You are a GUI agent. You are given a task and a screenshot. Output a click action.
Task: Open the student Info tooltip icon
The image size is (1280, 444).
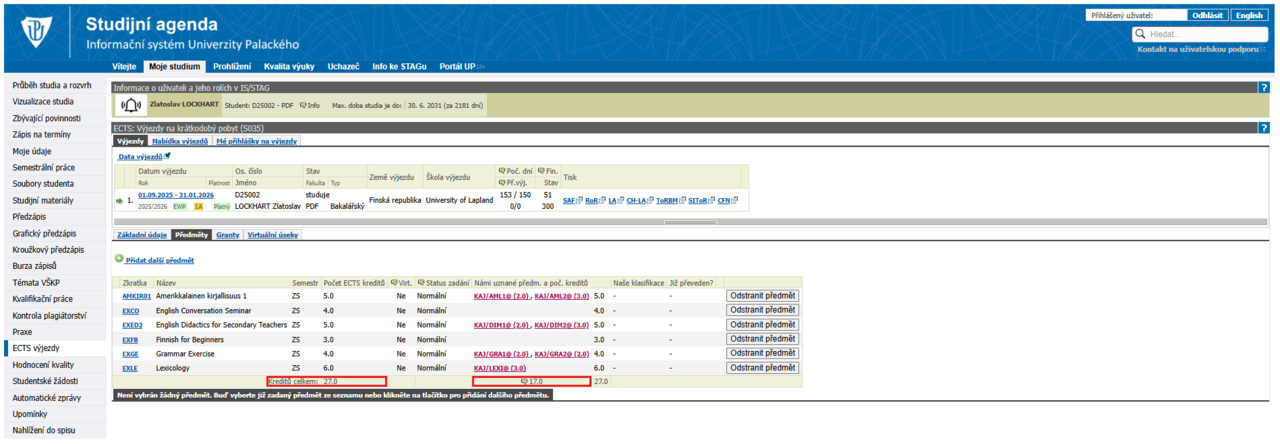[x=310, y=105]
